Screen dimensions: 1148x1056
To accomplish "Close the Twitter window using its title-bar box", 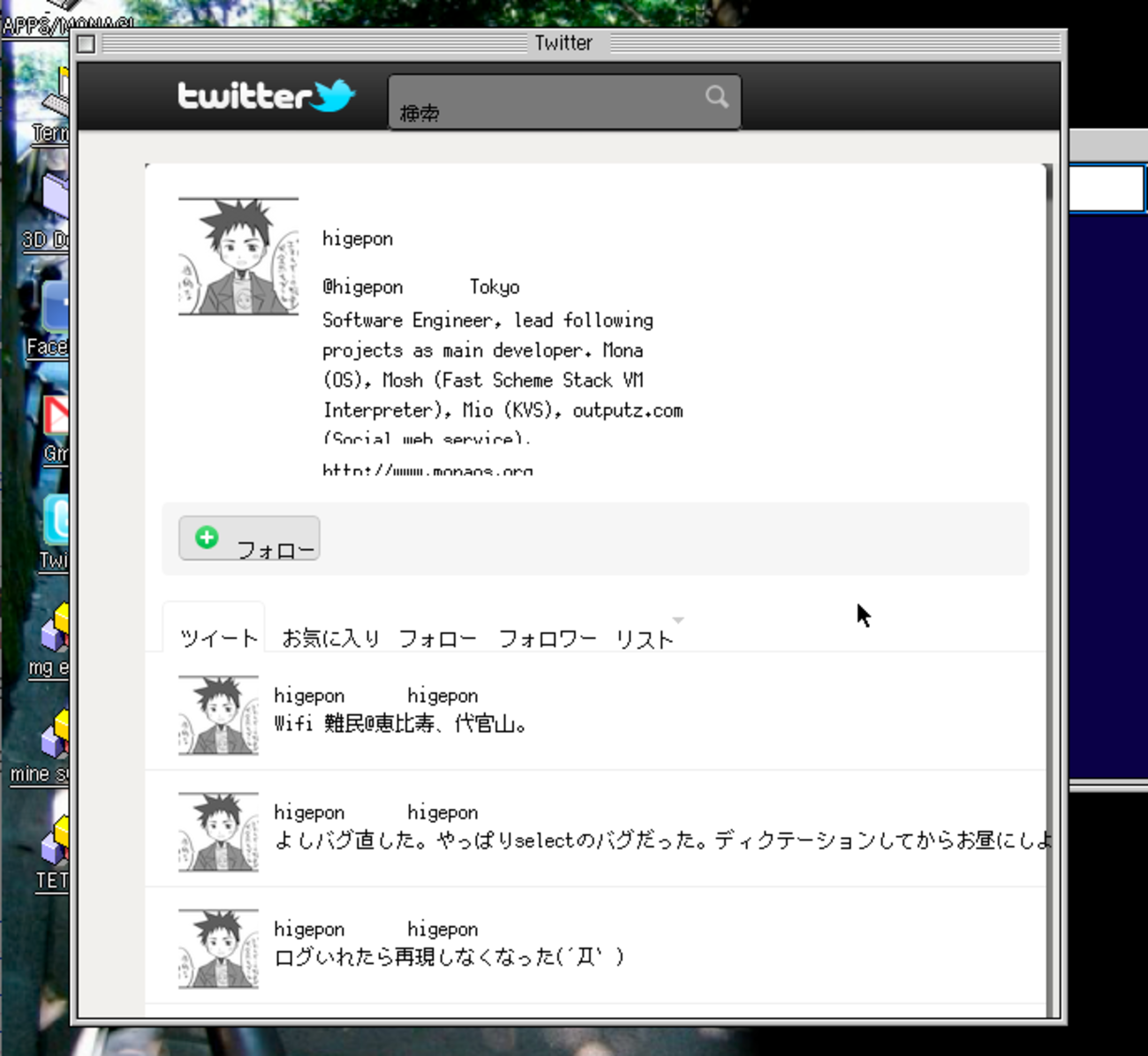I will click(86, 43).
